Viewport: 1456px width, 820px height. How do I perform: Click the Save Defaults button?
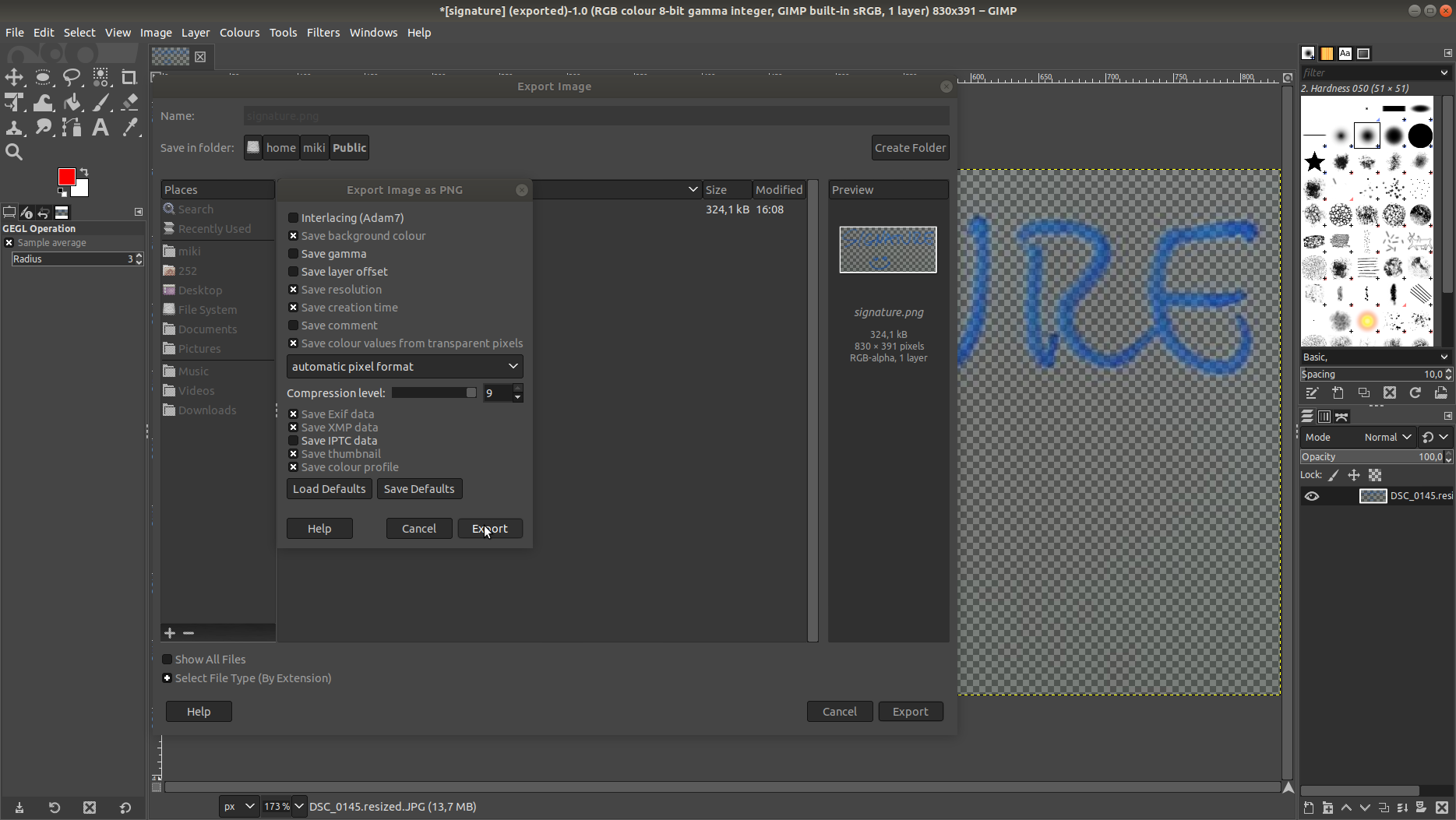tap(419, 489)
